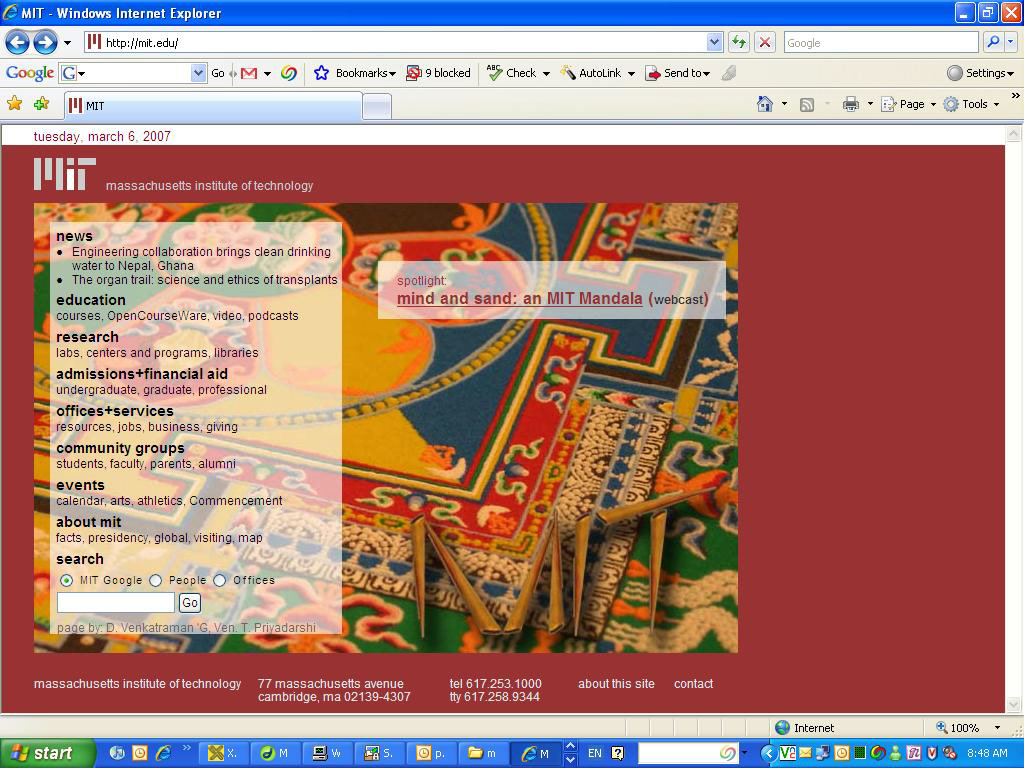Switch to the 'S.' taskbar window
This screenshot has height=768, width=1024.
click(x=379, y=753)
